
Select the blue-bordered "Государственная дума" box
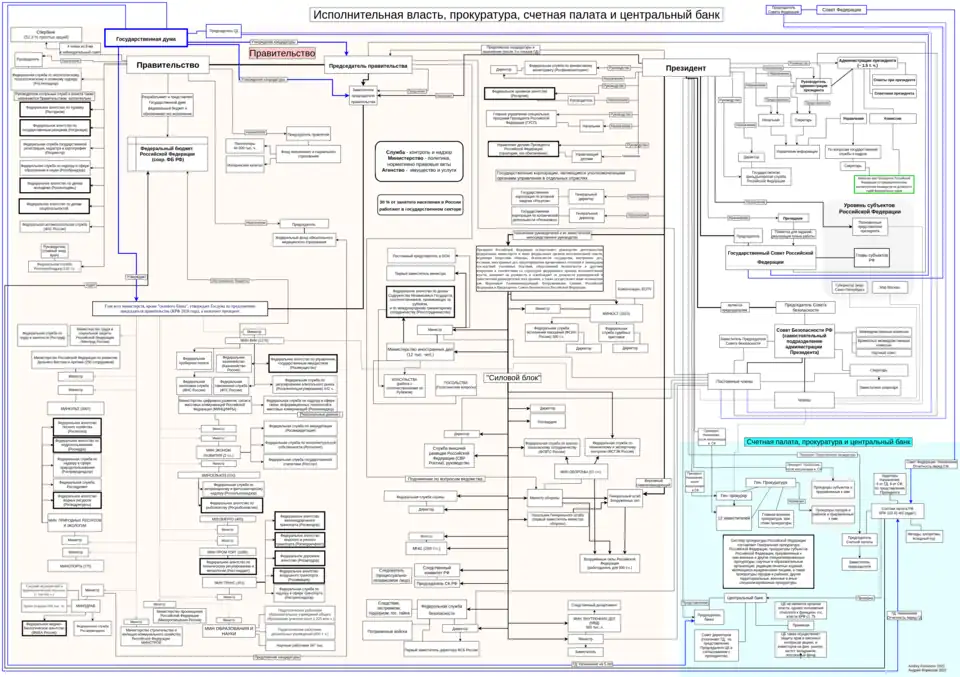tap(147, 39)
